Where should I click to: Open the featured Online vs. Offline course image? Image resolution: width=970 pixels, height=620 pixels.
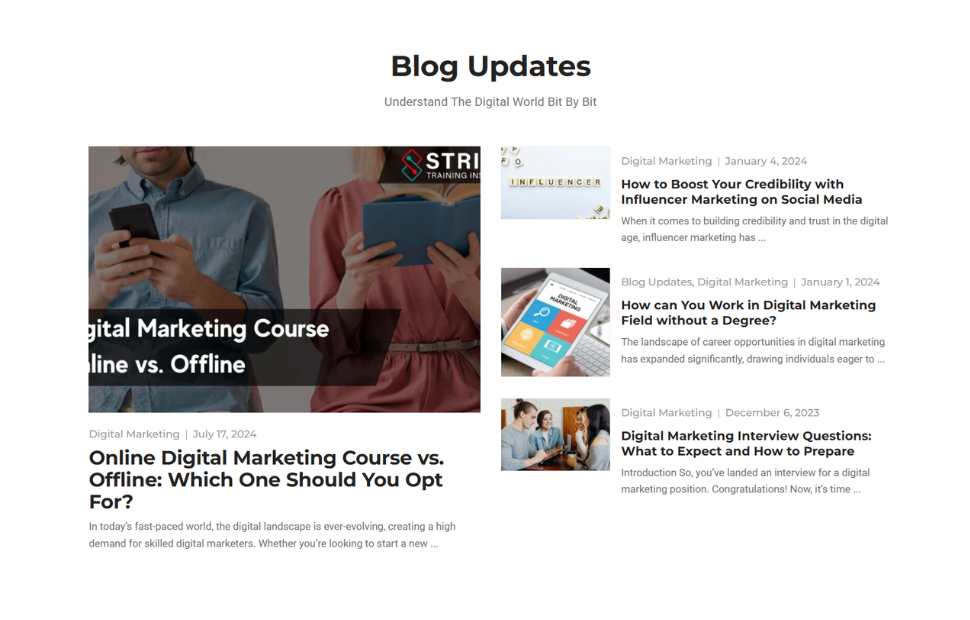(284, 279)
